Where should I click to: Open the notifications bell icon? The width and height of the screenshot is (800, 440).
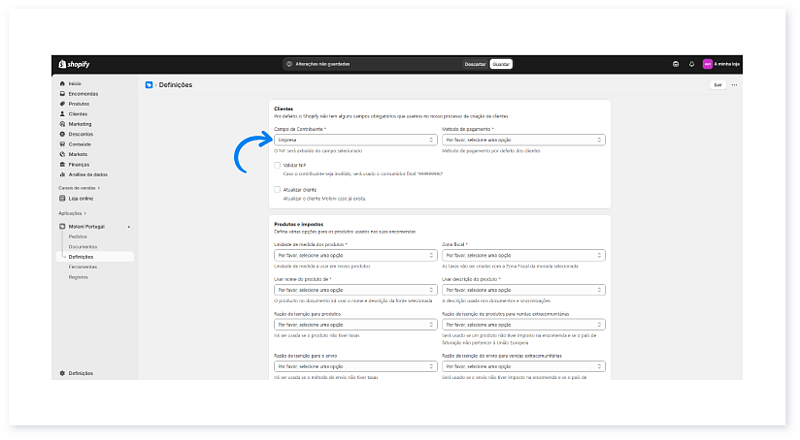(691, 64)
